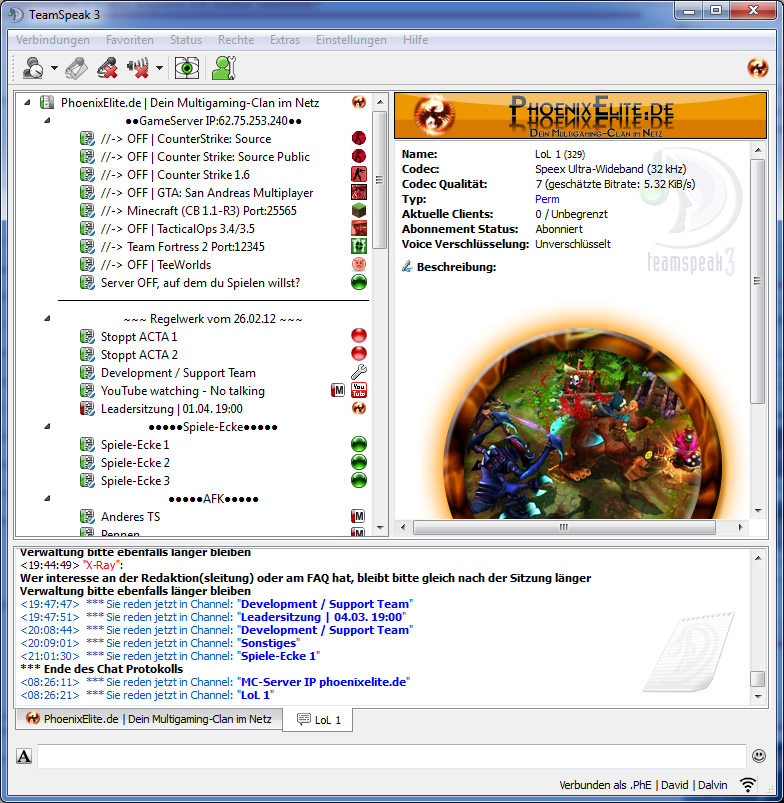The height and width of the screenshot is (803, 784).
Task: Click wrench icon on Development / Support Team
Action: pos(359,372)
